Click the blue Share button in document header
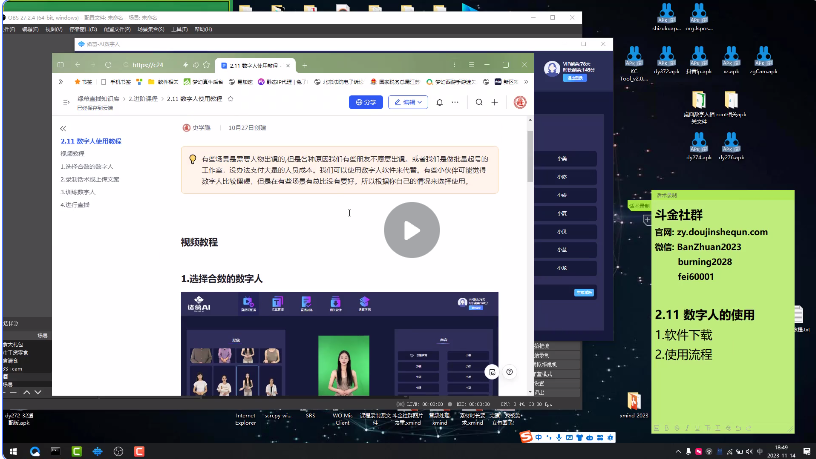The width and height of the screenshot is (816, 459). pos(365,102)
